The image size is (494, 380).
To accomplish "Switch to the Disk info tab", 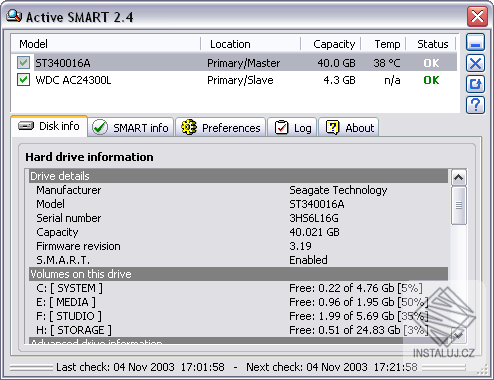I will (x=49, y=126).
